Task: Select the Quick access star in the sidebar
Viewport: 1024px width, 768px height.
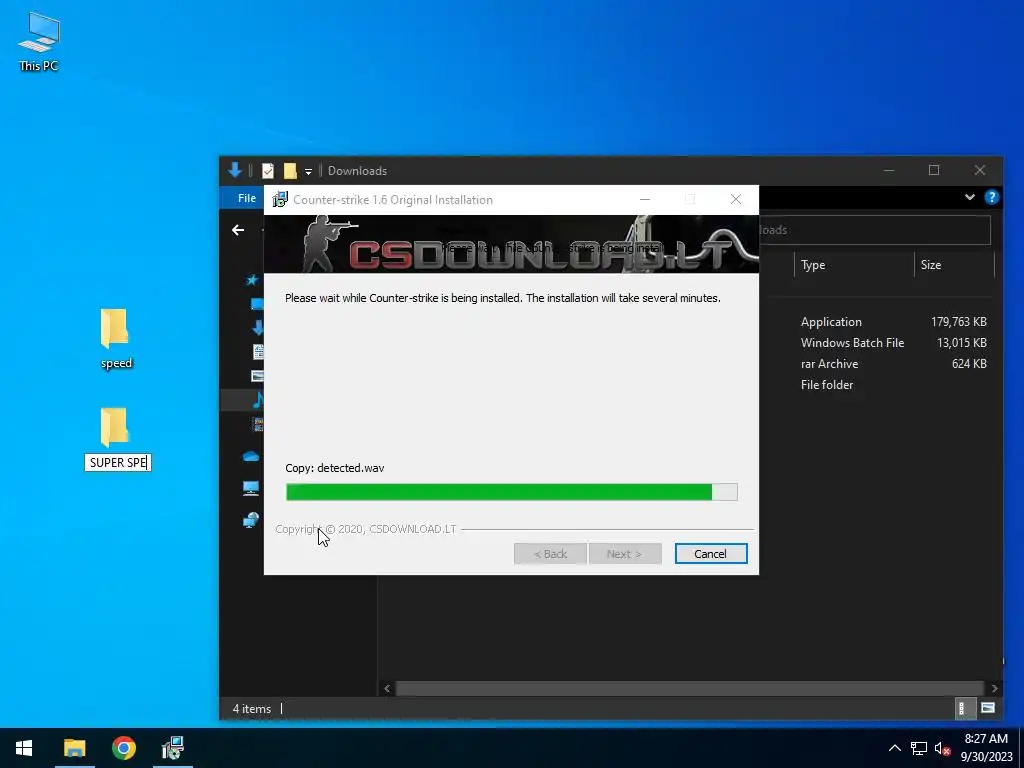Action: [x=252, y=280]
